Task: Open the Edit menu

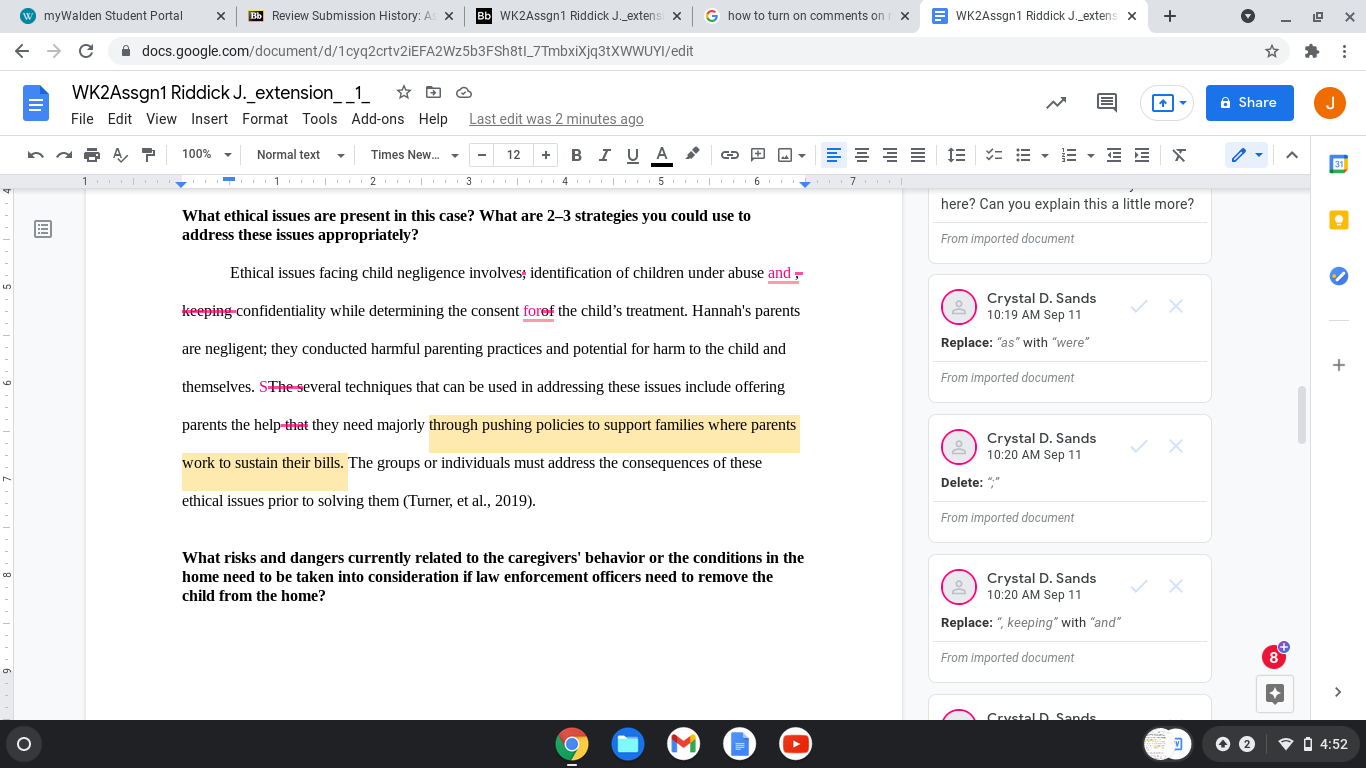Action: (120, 119)
